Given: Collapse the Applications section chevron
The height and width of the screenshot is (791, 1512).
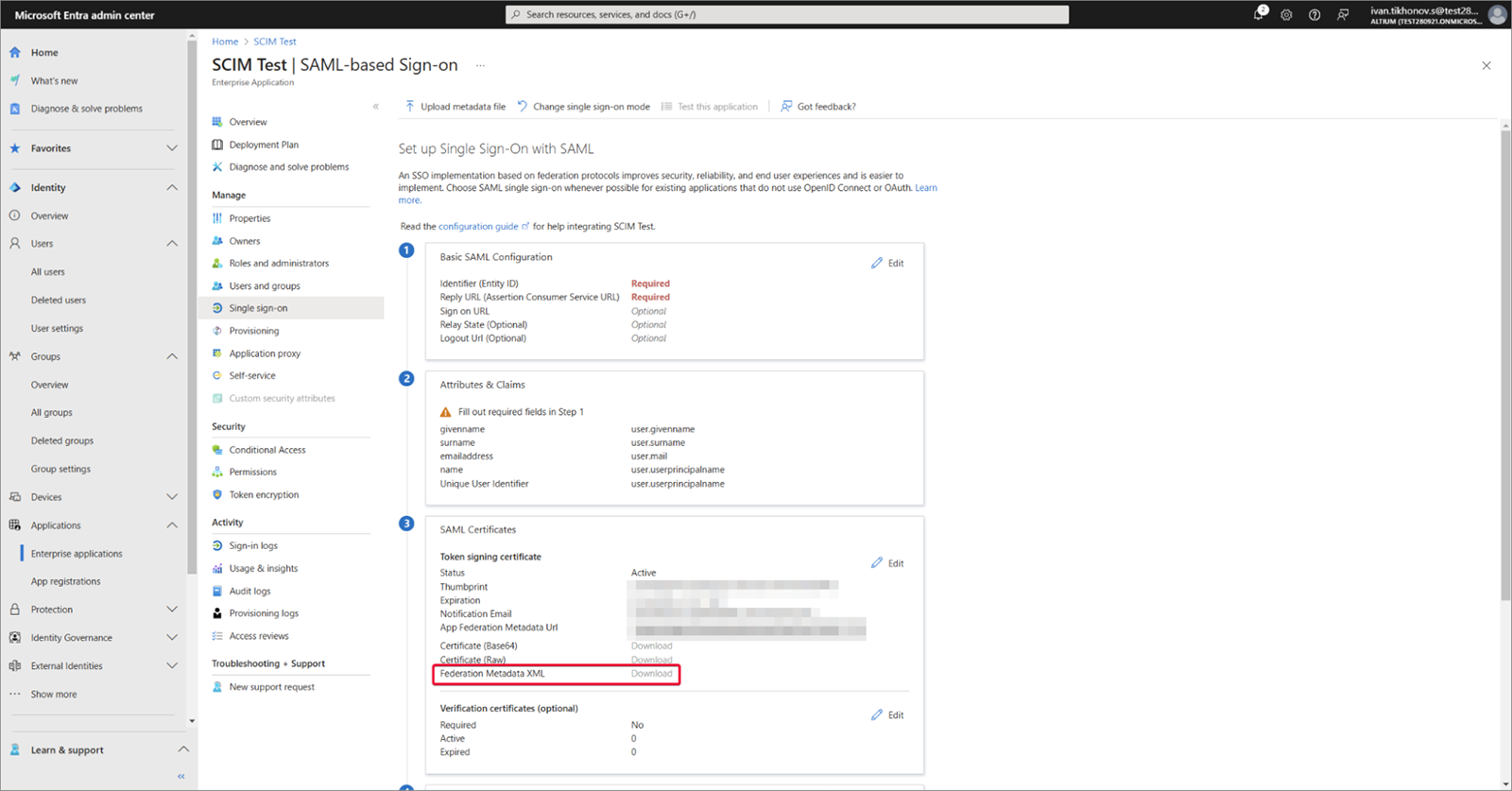Looking at the screenshot, I should tap(172, 525).
